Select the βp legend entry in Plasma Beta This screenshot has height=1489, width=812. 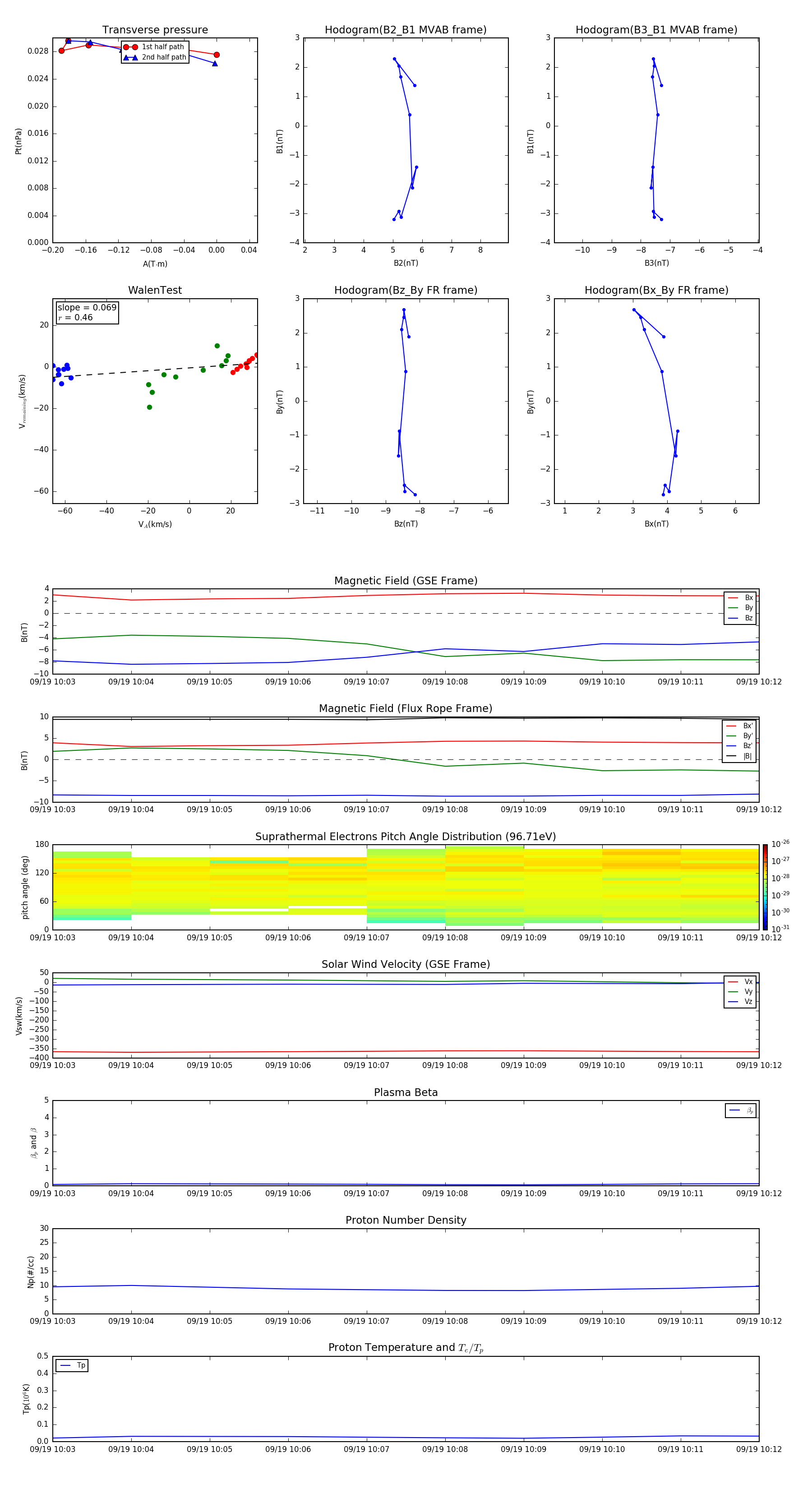[x=741, y=1110]
